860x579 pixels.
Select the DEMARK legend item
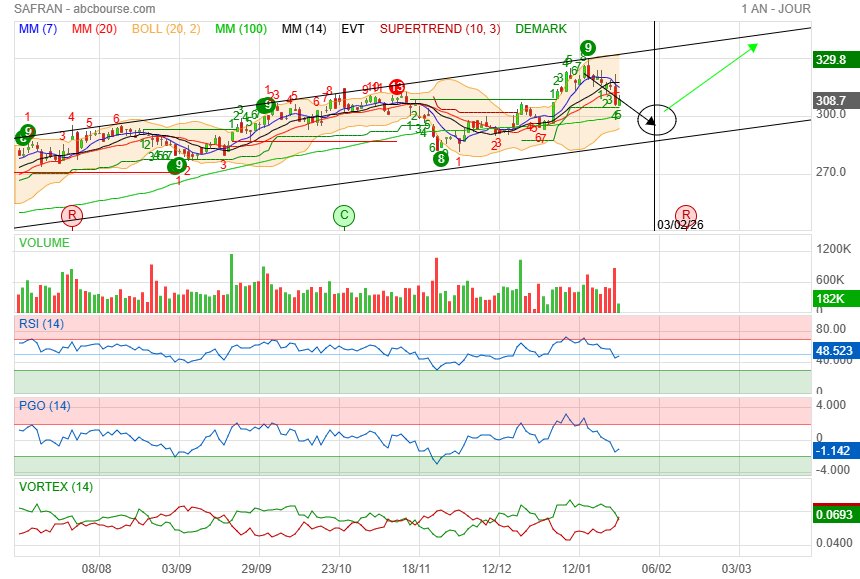point(541,29)
